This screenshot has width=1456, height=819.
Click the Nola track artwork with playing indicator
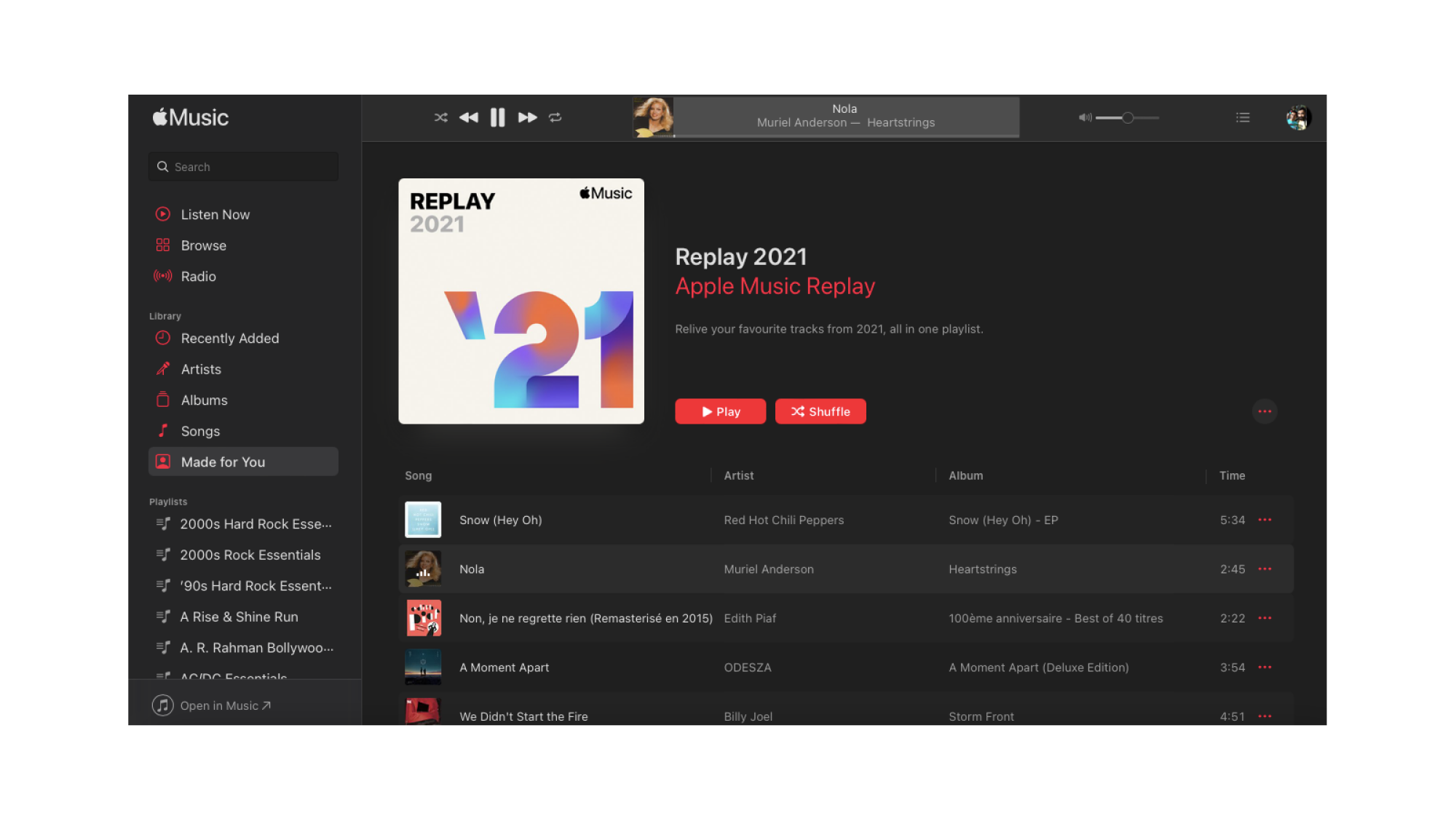[423, 569]
